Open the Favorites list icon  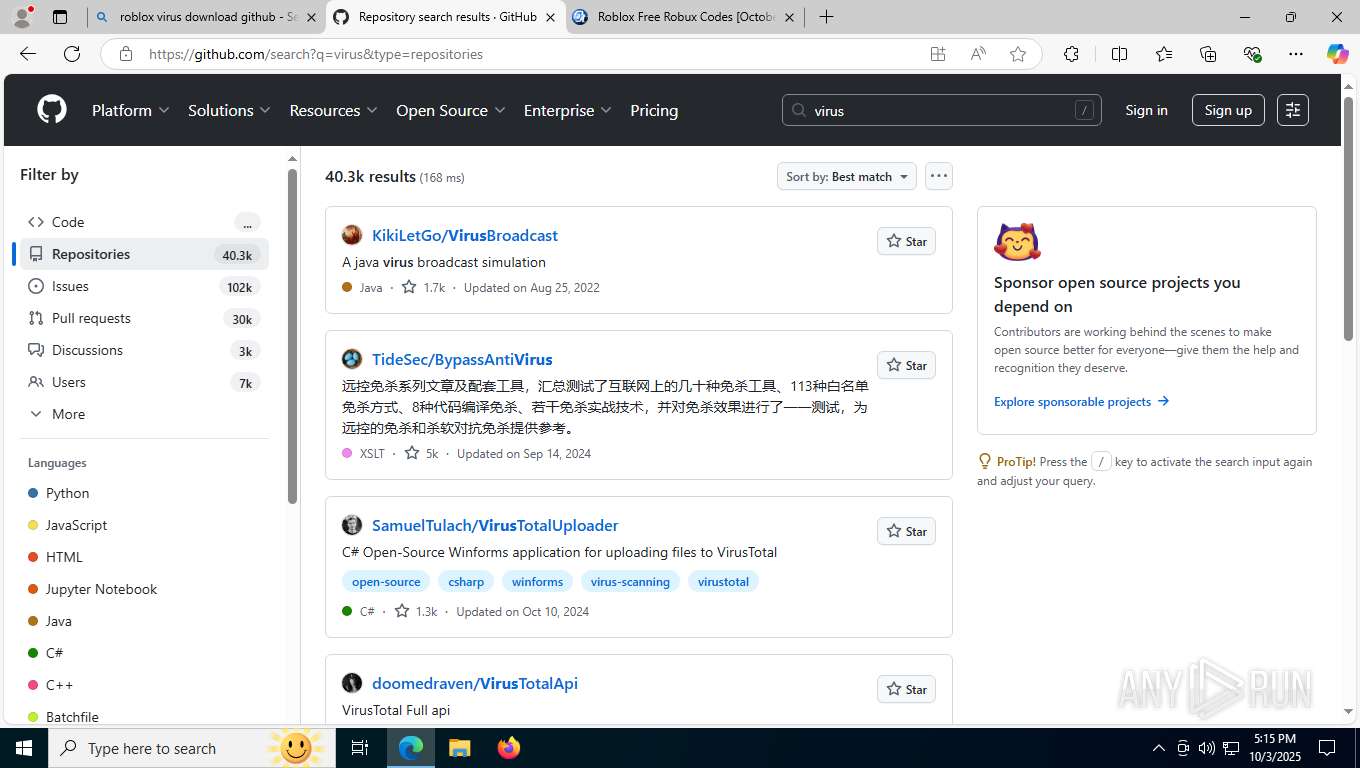click(x=1164, y=54)
